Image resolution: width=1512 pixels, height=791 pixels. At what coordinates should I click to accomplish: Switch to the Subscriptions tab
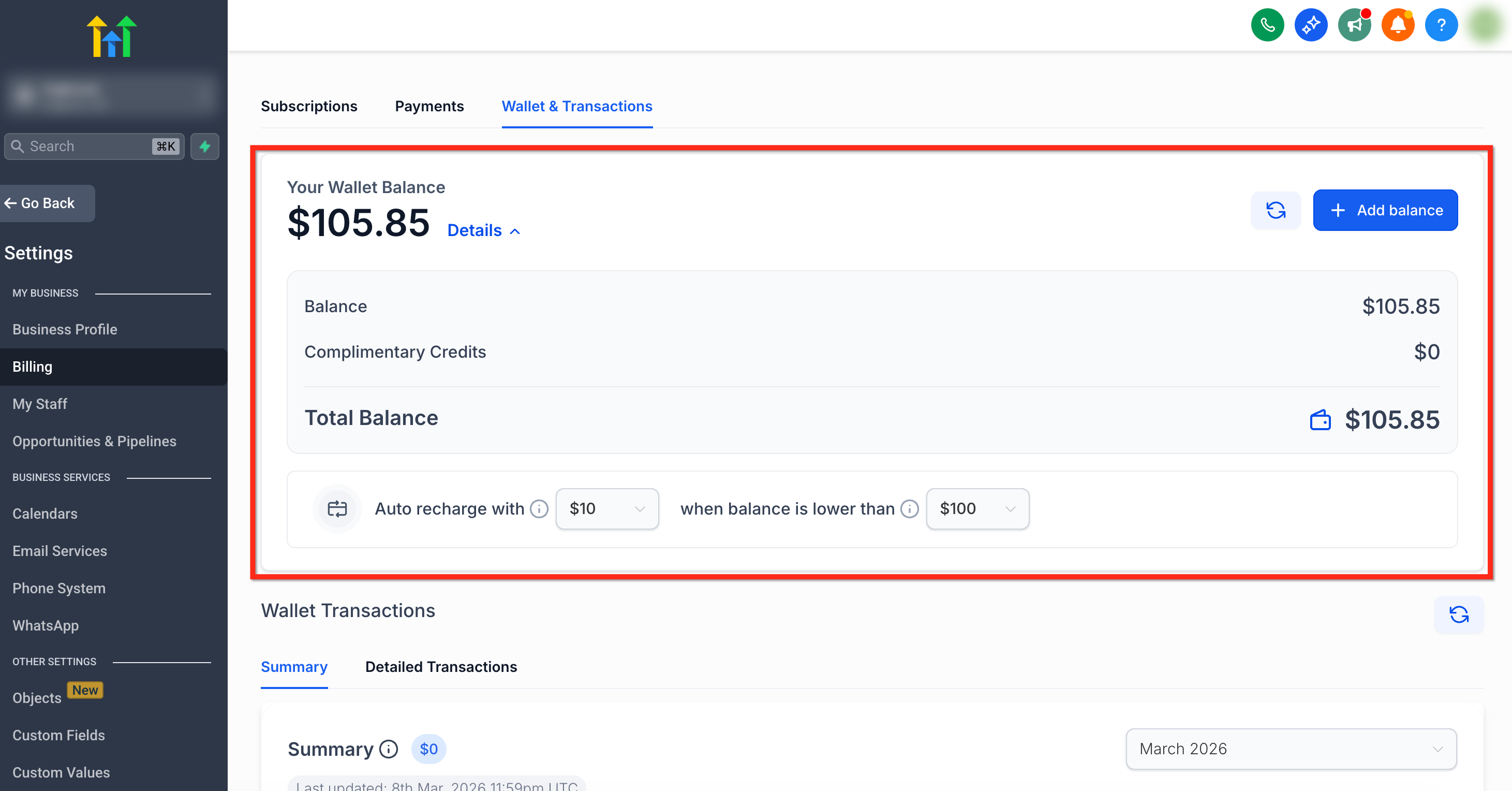309,106
